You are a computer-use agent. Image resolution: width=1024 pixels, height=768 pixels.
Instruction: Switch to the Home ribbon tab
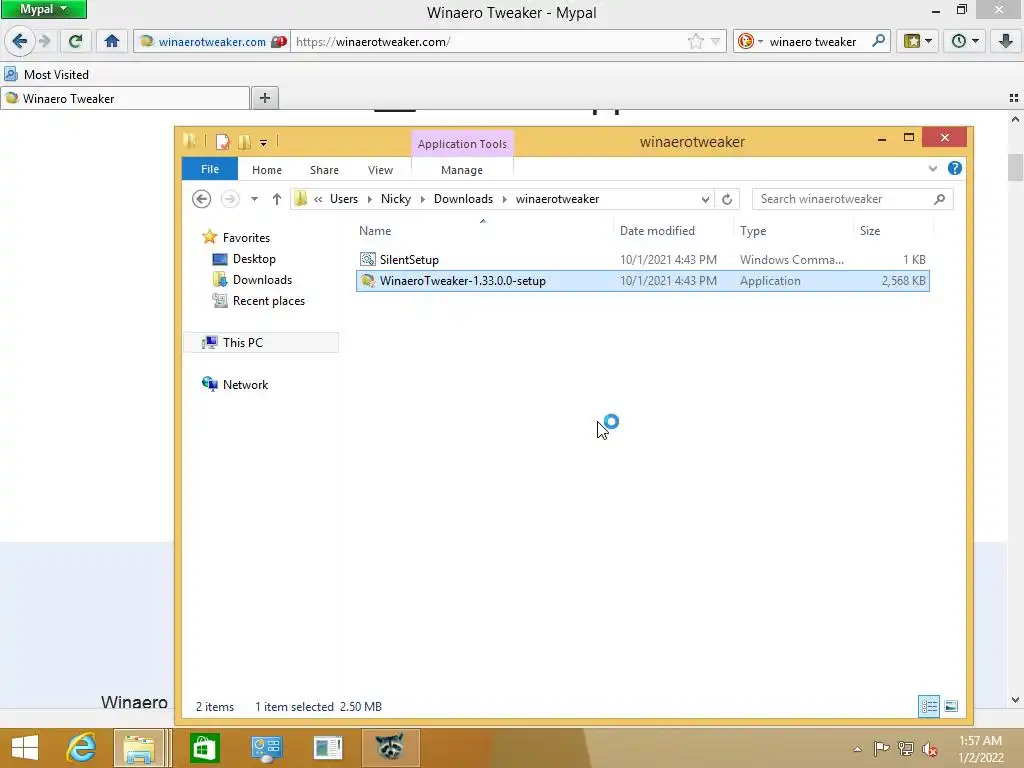click(x=266, y=170)
